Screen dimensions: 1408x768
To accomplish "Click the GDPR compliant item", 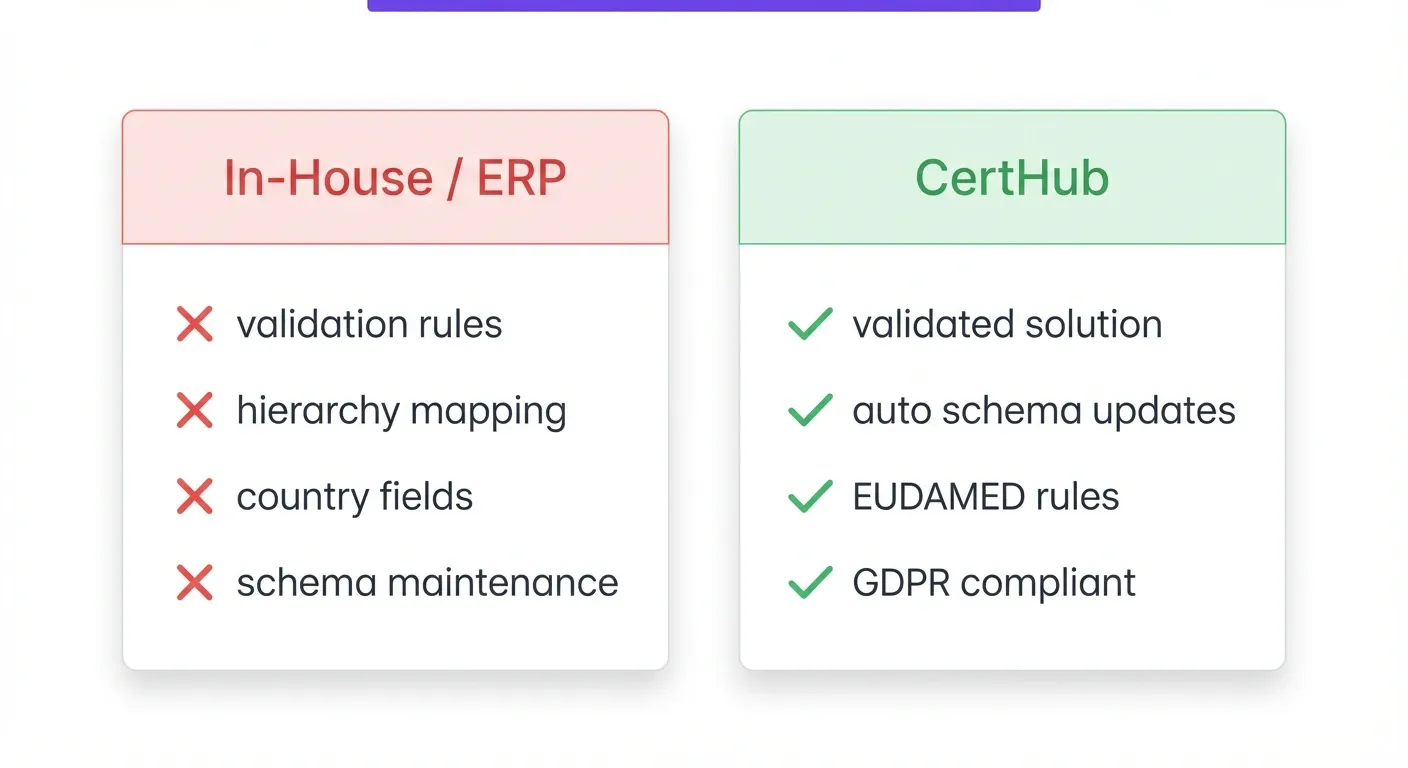I will [x=994, y=582].
